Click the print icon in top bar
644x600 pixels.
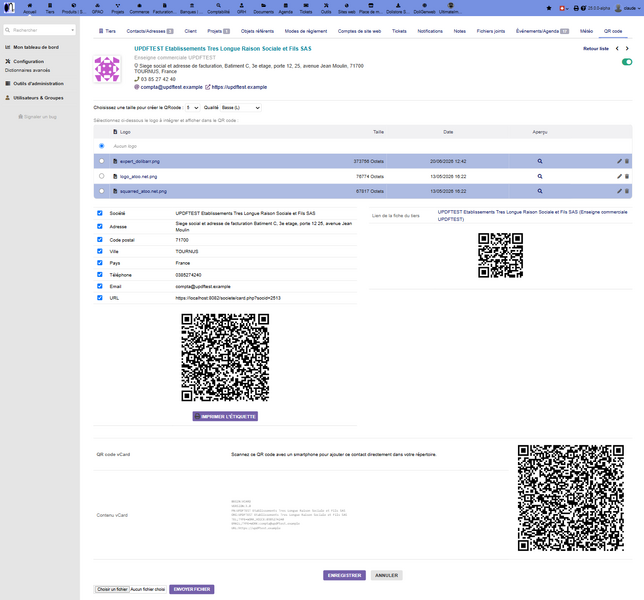(576, 8)
